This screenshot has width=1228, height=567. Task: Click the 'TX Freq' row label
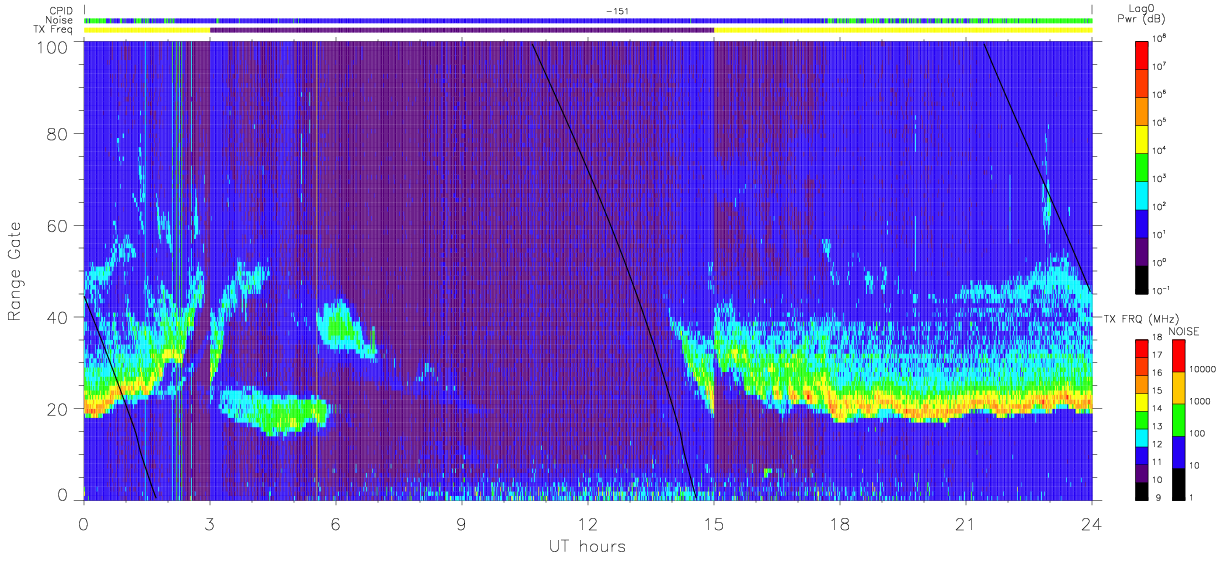55,30
